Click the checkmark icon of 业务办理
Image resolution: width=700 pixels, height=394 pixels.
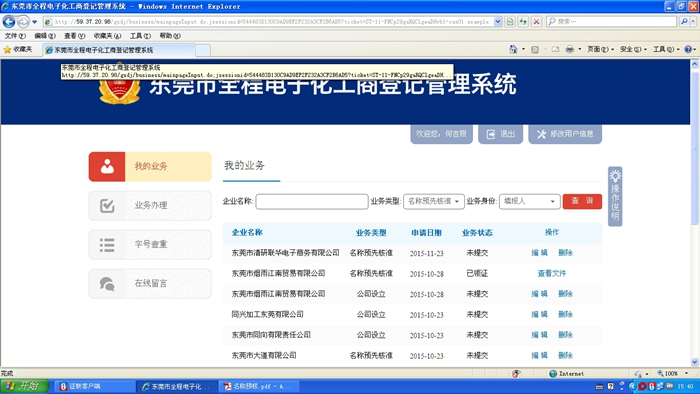107,206
